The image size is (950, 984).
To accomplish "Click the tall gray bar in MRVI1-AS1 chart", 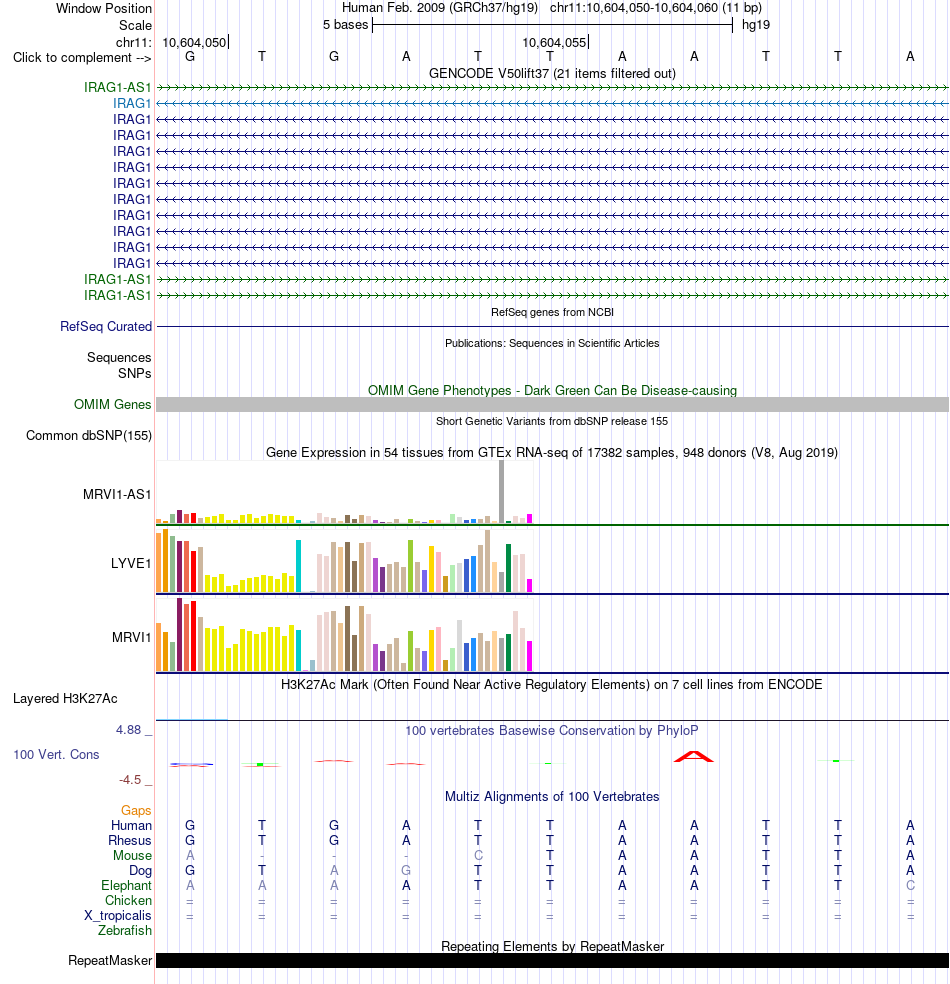I will click(x=501, y=491).
